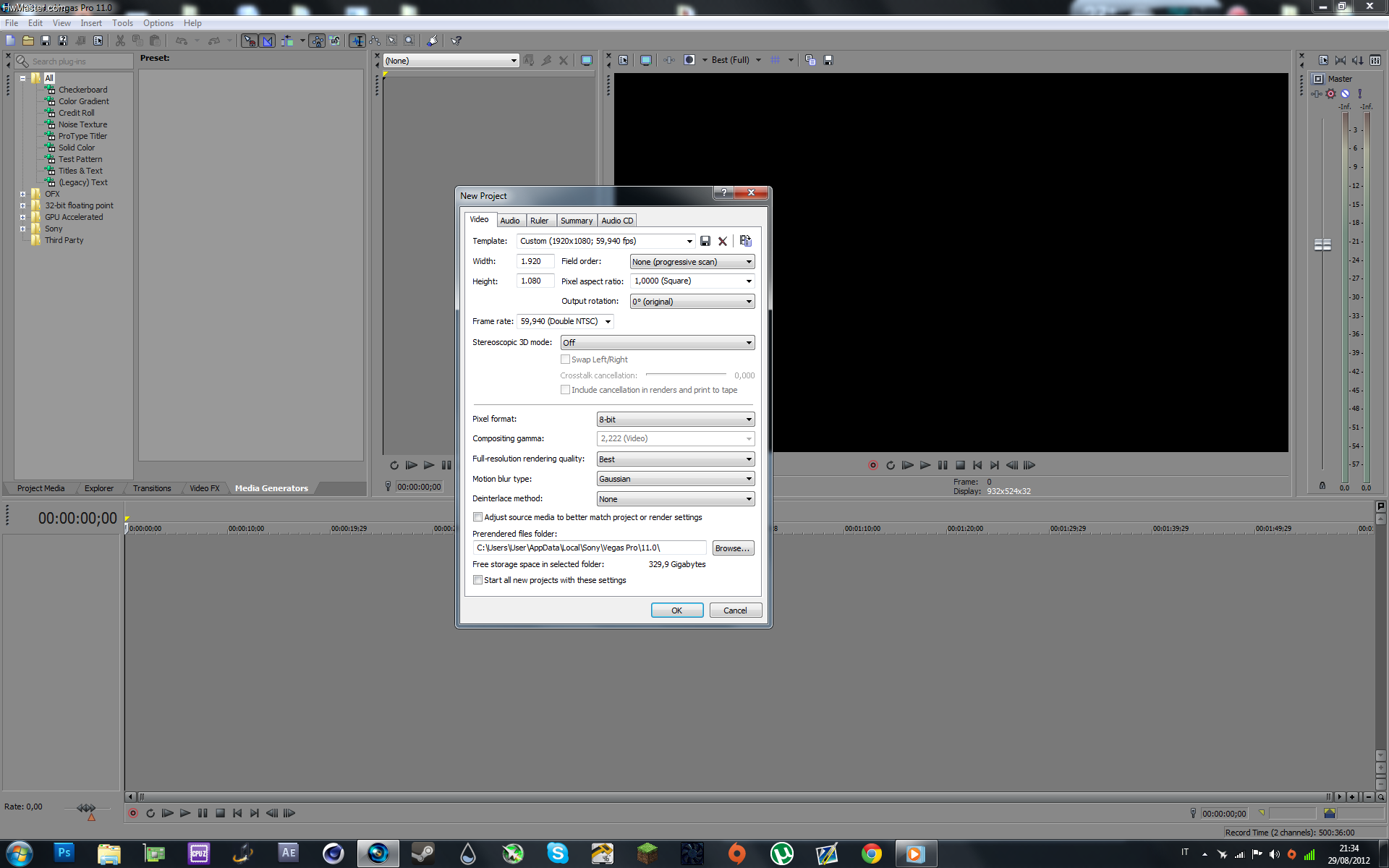Image resolution: width=1389 pixels, height=868 pixels.
Task: Open Full-resolution rendering quality dropdown
Action: [x=676, y=459]
